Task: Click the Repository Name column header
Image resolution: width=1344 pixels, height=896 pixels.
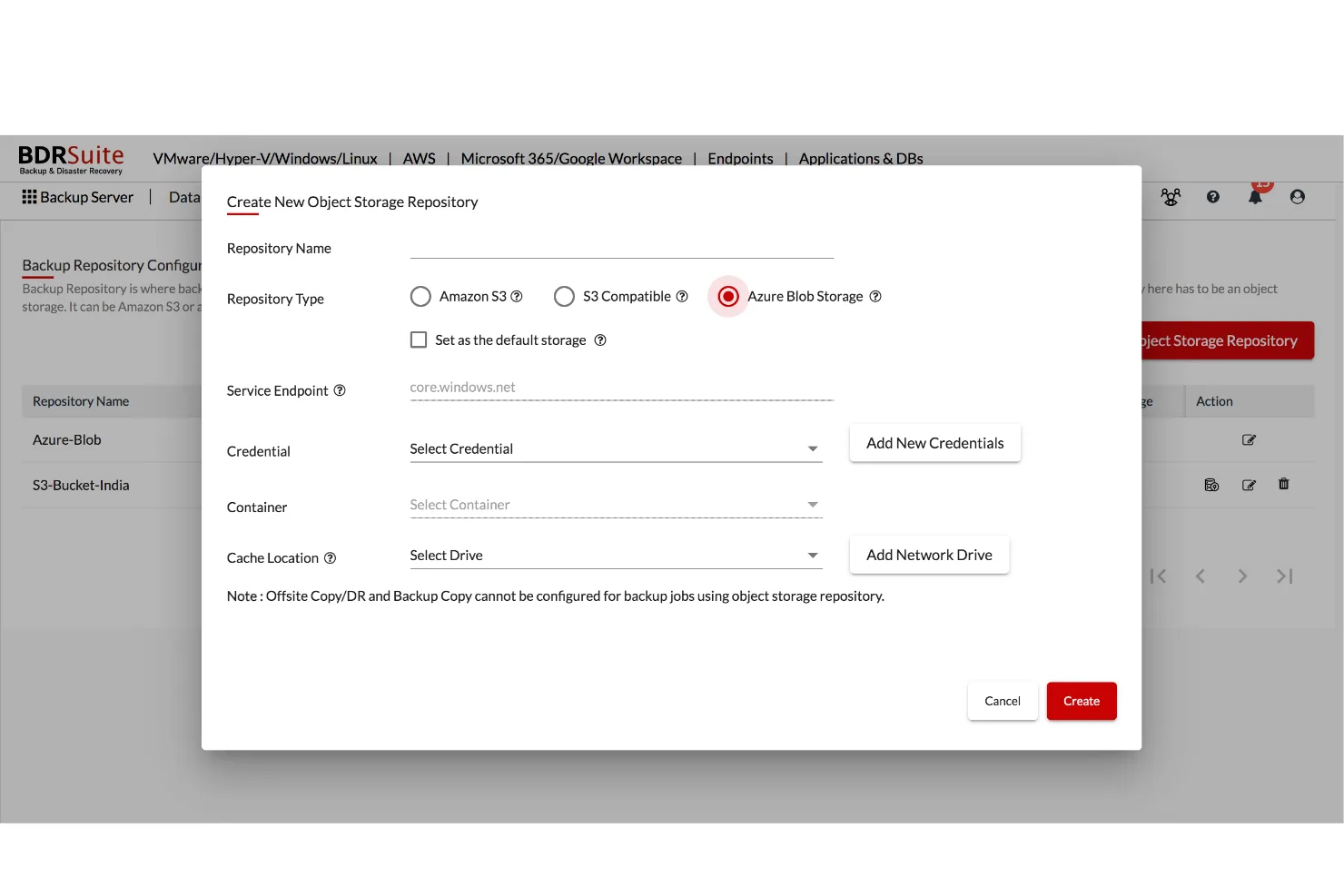Action: pyautogui.click(x=81, y=401)
